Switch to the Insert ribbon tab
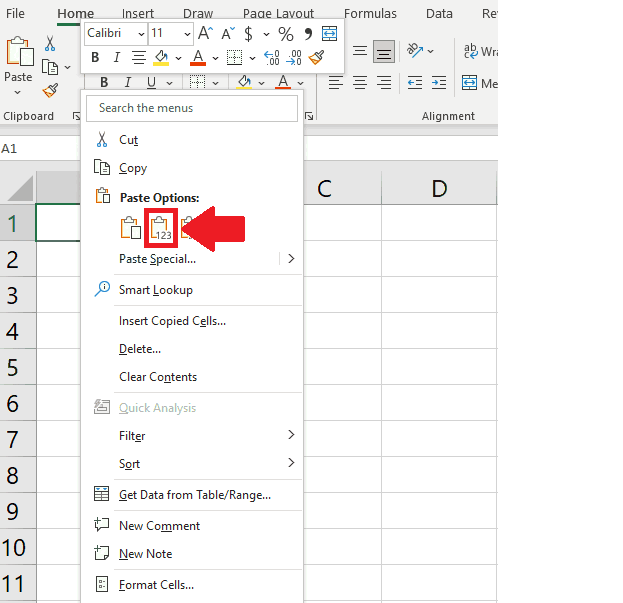This screenshot has width=623, height=603. (137, 14)
